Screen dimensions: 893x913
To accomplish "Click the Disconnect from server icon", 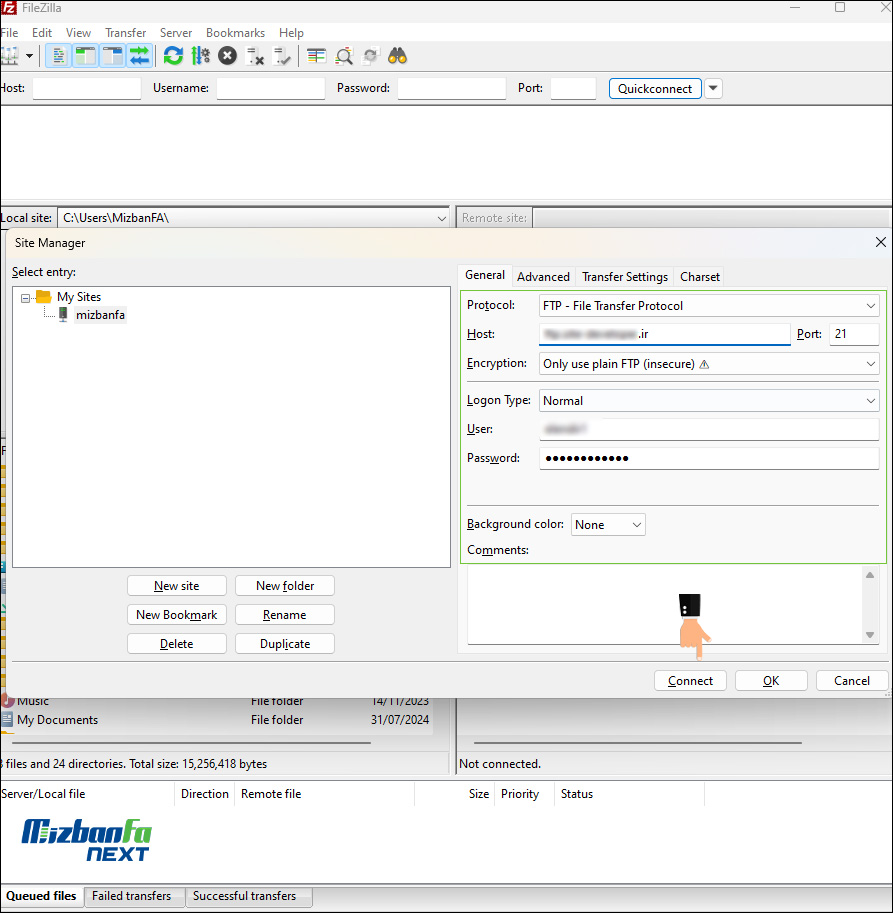I will [255, 56].
